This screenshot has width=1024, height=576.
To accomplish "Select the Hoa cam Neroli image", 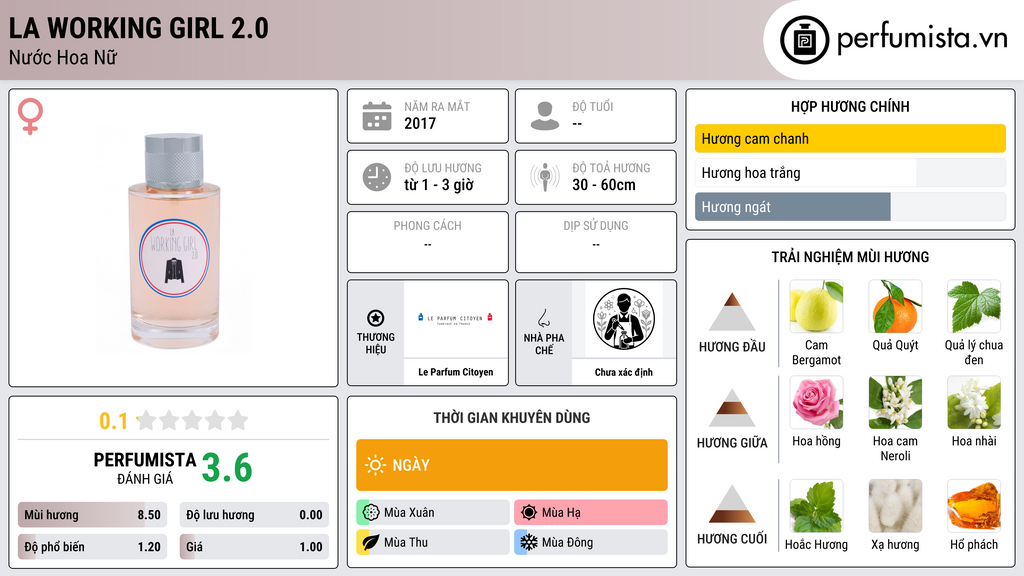I will point(895,402).
